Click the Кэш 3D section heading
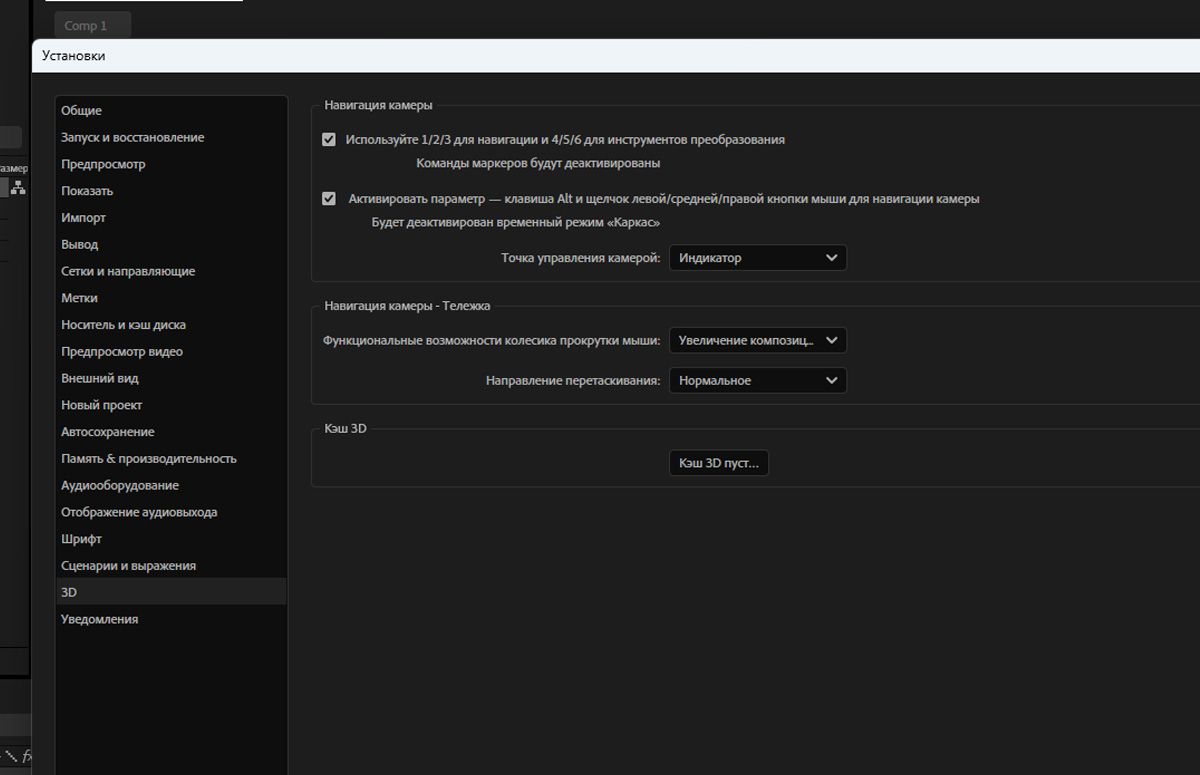The image size is (1200, 775). 346,429
